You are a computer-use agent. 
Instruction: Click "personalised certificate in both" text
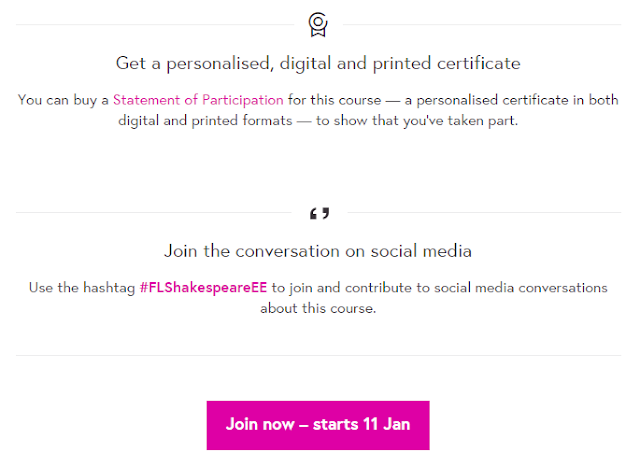pos(518,100)
